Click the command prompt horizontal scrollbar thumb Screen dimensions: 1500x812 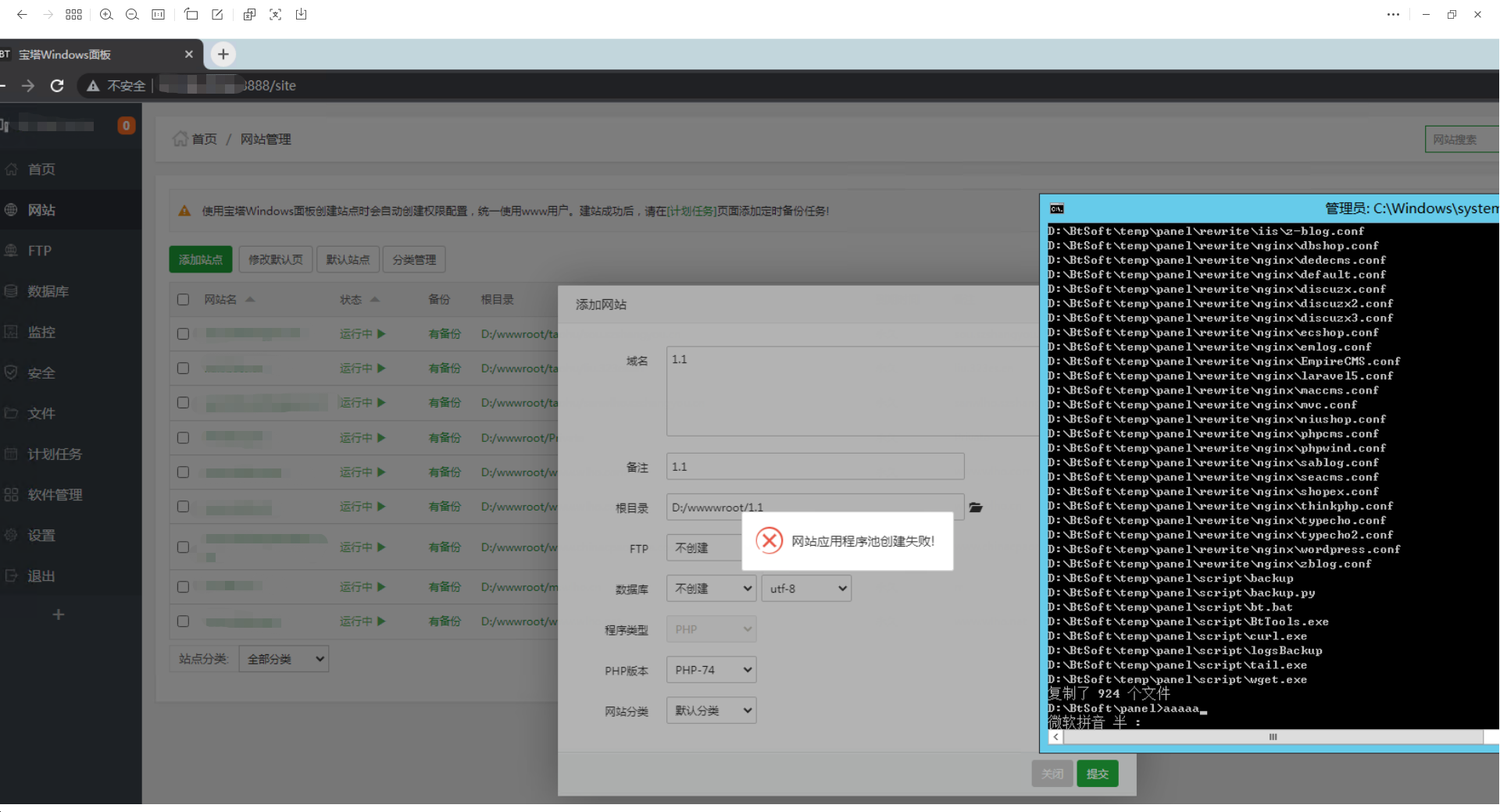(1273, 737)
